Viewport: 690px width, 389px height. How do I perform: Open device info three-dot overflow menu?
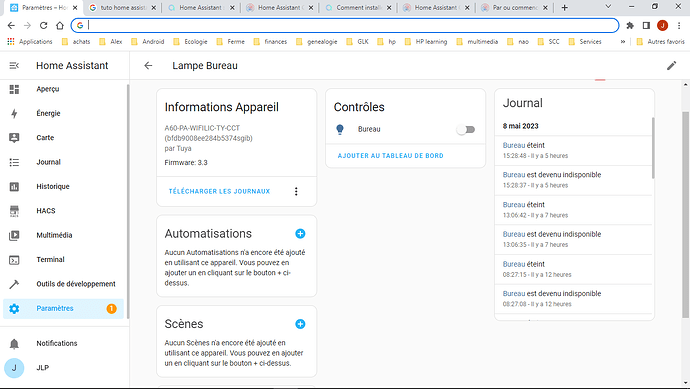coord(296,191)
